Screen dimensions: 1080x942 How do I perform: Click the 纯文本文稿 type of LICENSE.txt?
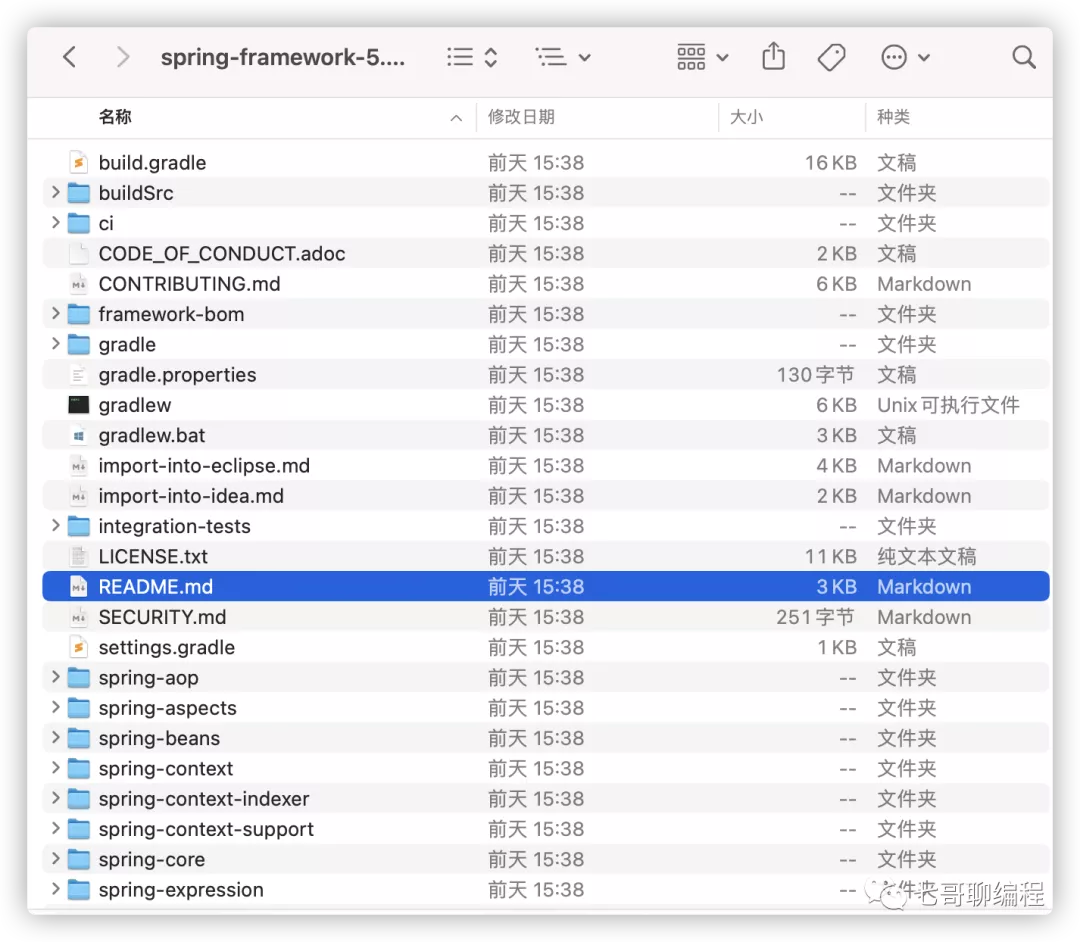[926, 556]
